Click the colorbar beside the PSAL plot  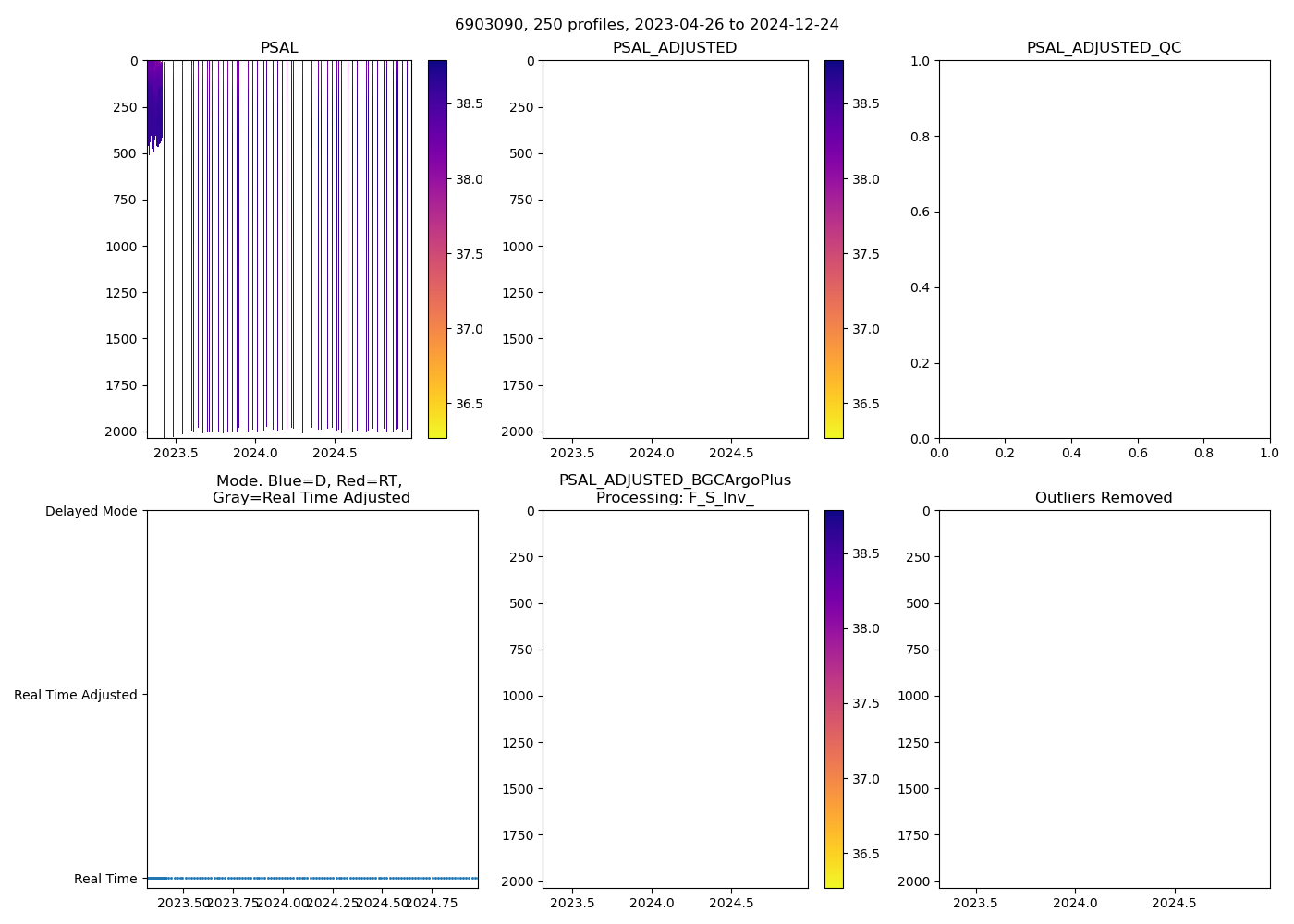tap(437, 249)
